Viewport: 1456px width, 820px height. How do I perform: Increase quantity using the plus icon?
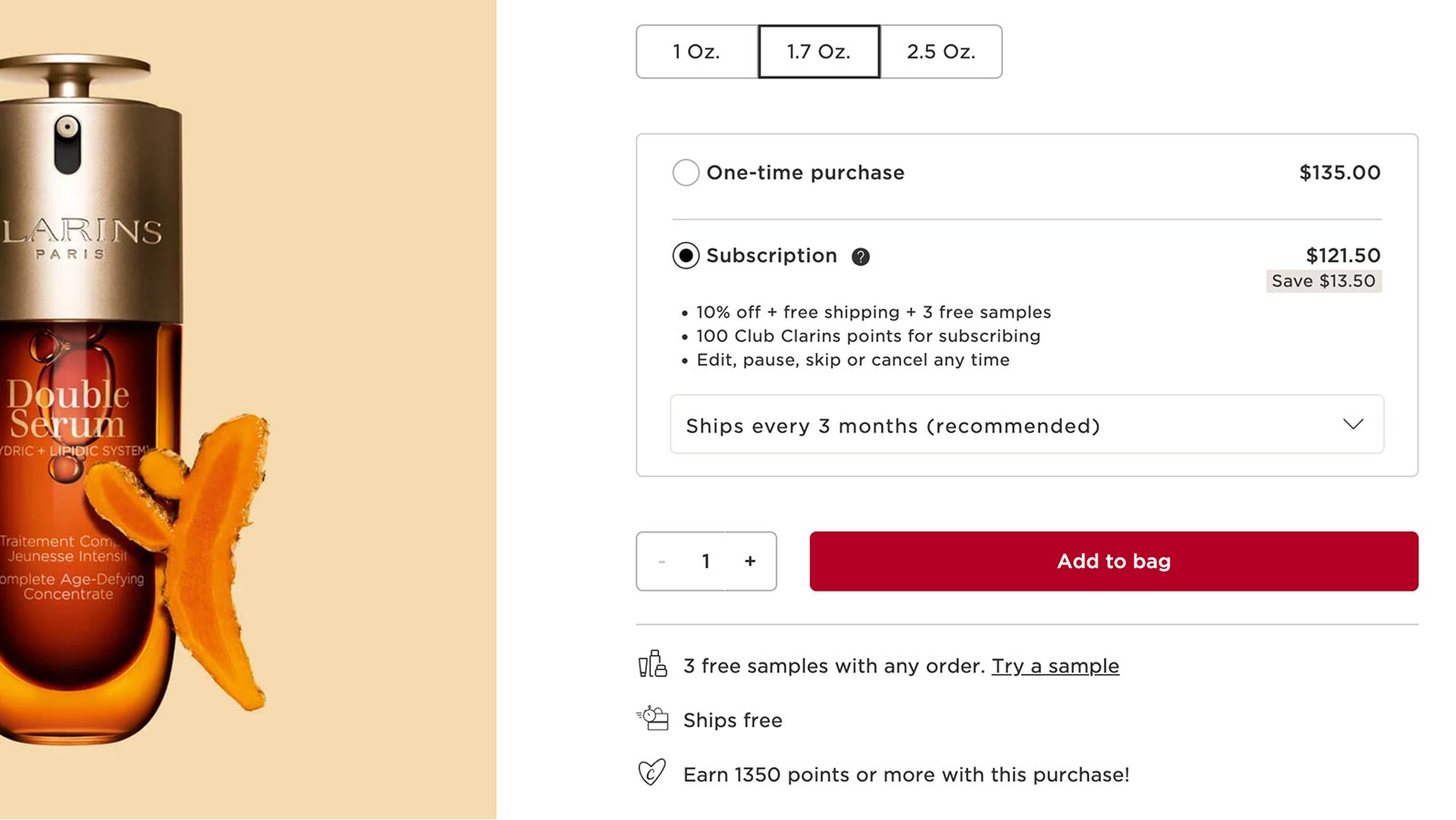[x=750, y=562]
